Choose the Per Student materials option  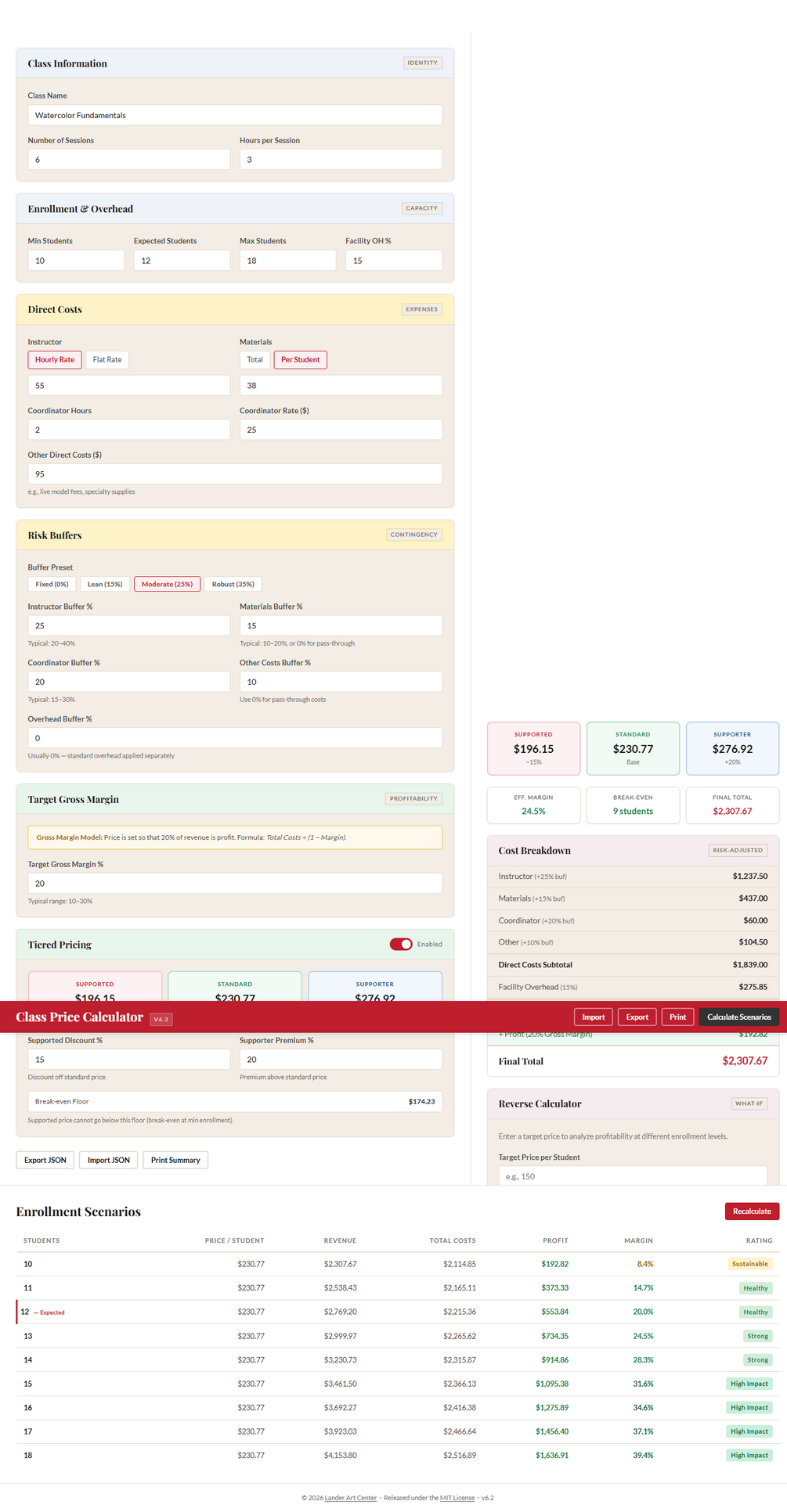300,360
